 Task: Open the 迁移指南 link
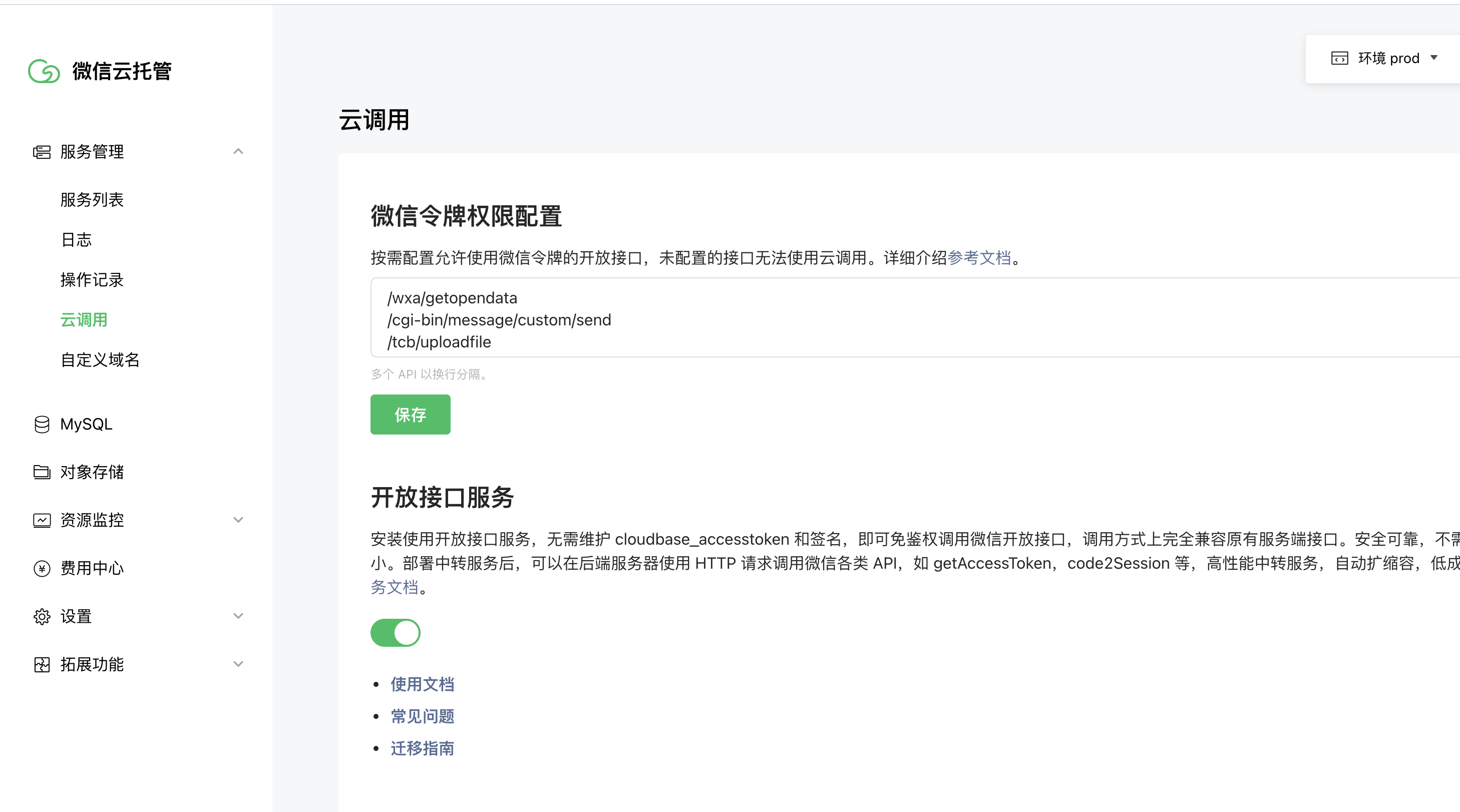422,748
